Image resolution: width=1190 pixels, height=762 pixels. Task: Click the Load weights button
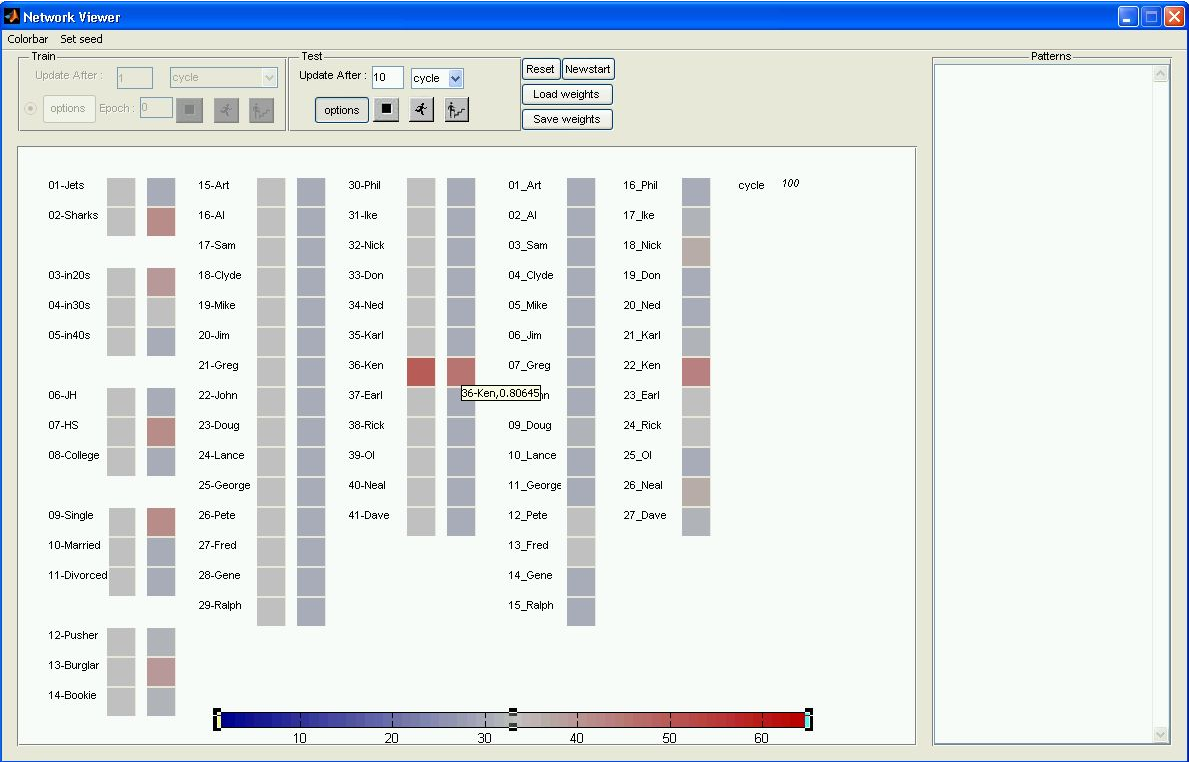[566, 94]
